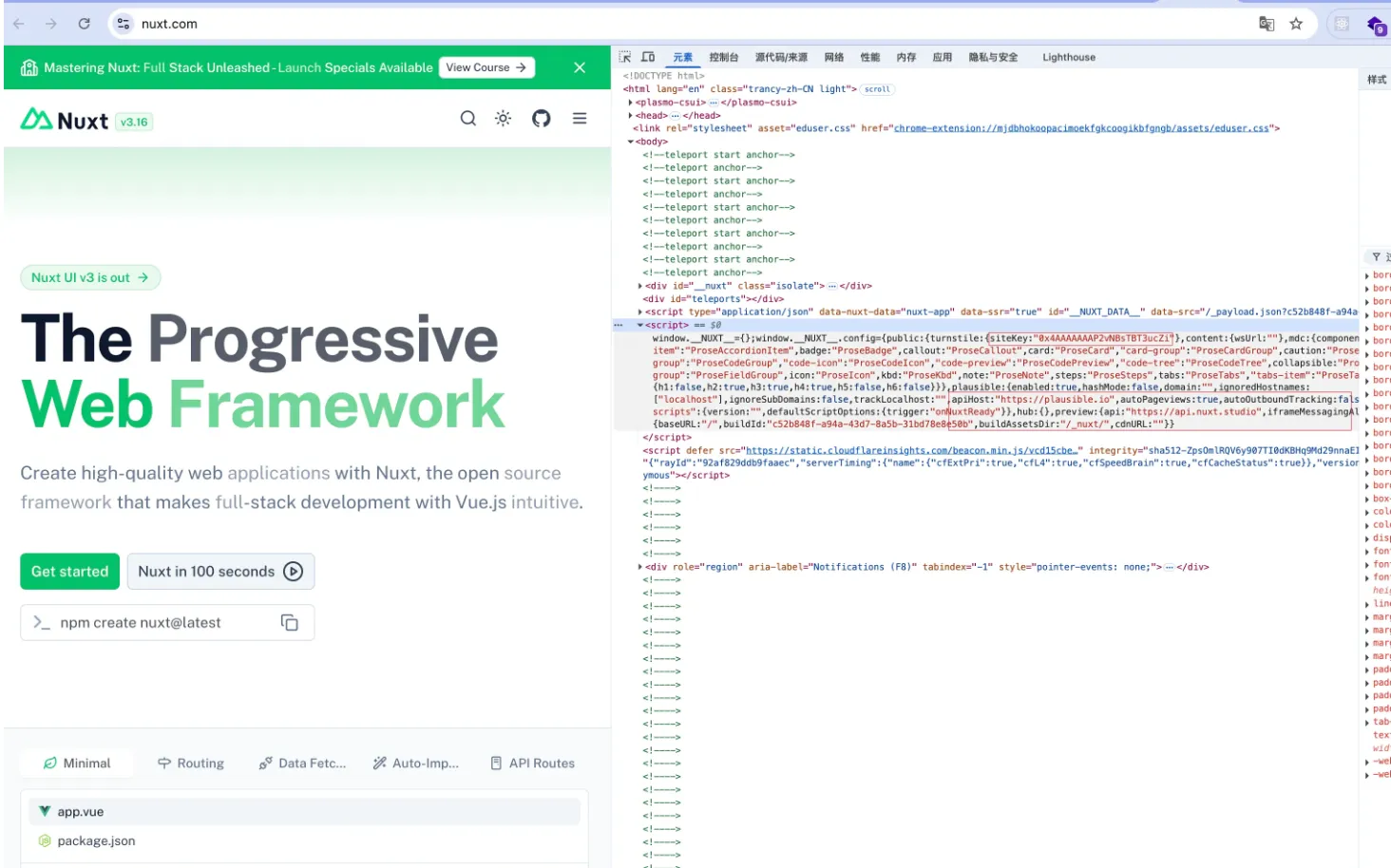
Task: Select the Routing example tab
Action: tap(191, 764)
